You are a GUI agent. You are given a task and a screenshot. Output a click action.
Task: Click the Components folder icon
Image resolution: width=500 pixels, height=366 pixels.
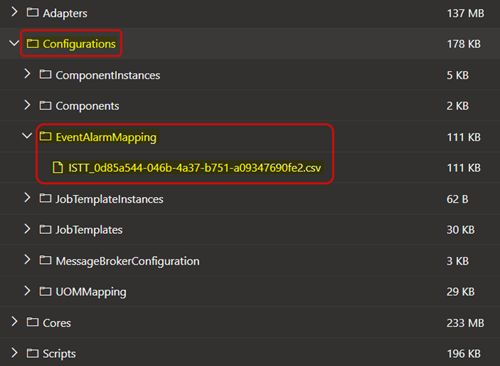(x=45, y=106)
